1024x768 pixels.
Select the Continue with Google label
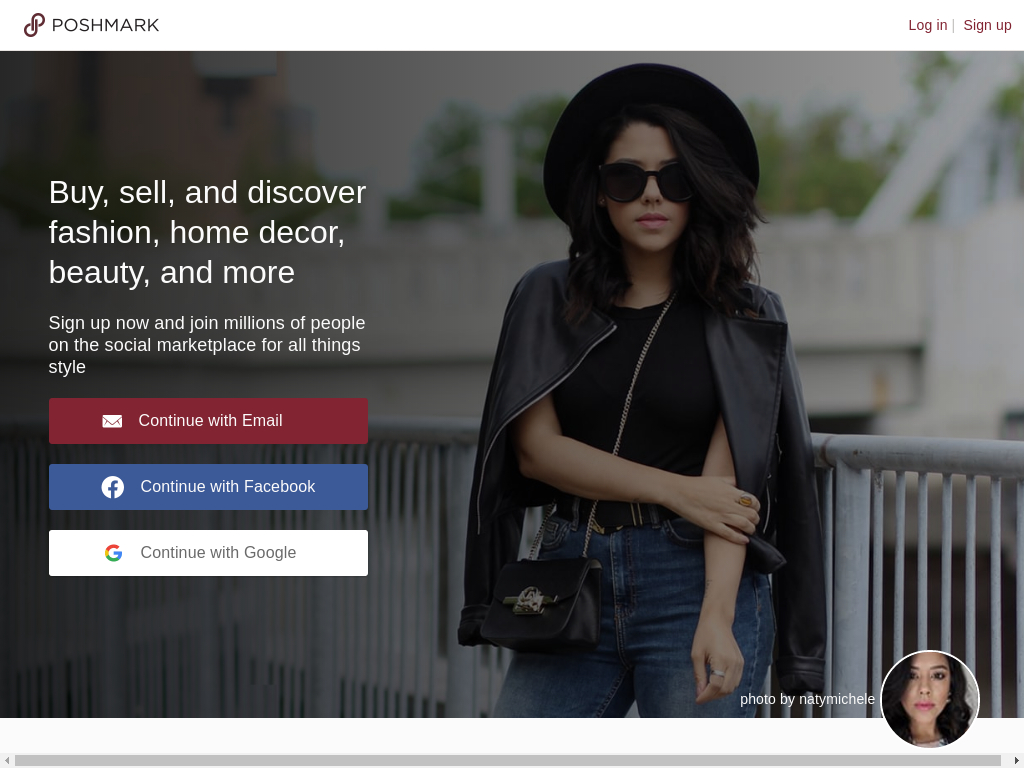point(218,553)
